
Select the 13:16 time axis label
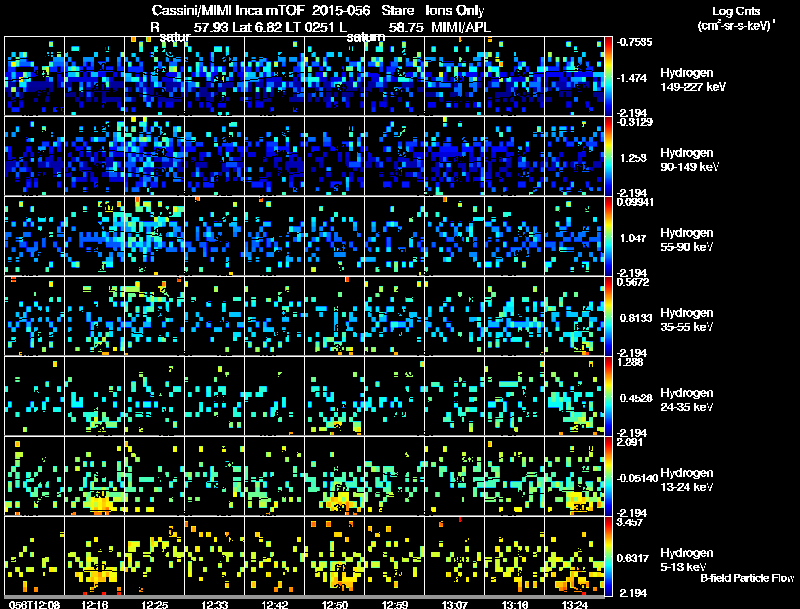pos(515,604)
